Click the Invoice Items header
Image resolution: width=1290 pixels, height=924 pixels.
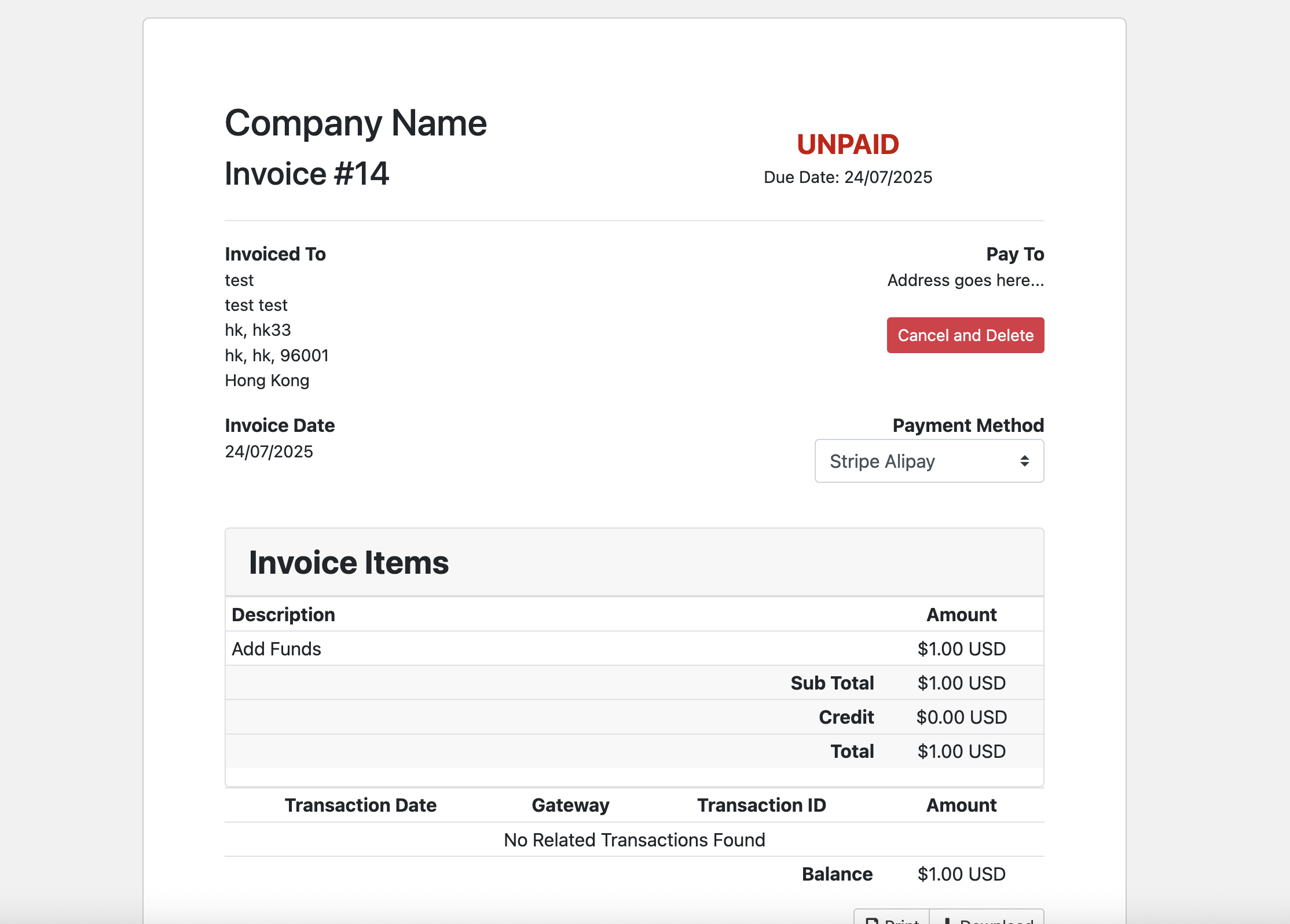pos(349,562)
